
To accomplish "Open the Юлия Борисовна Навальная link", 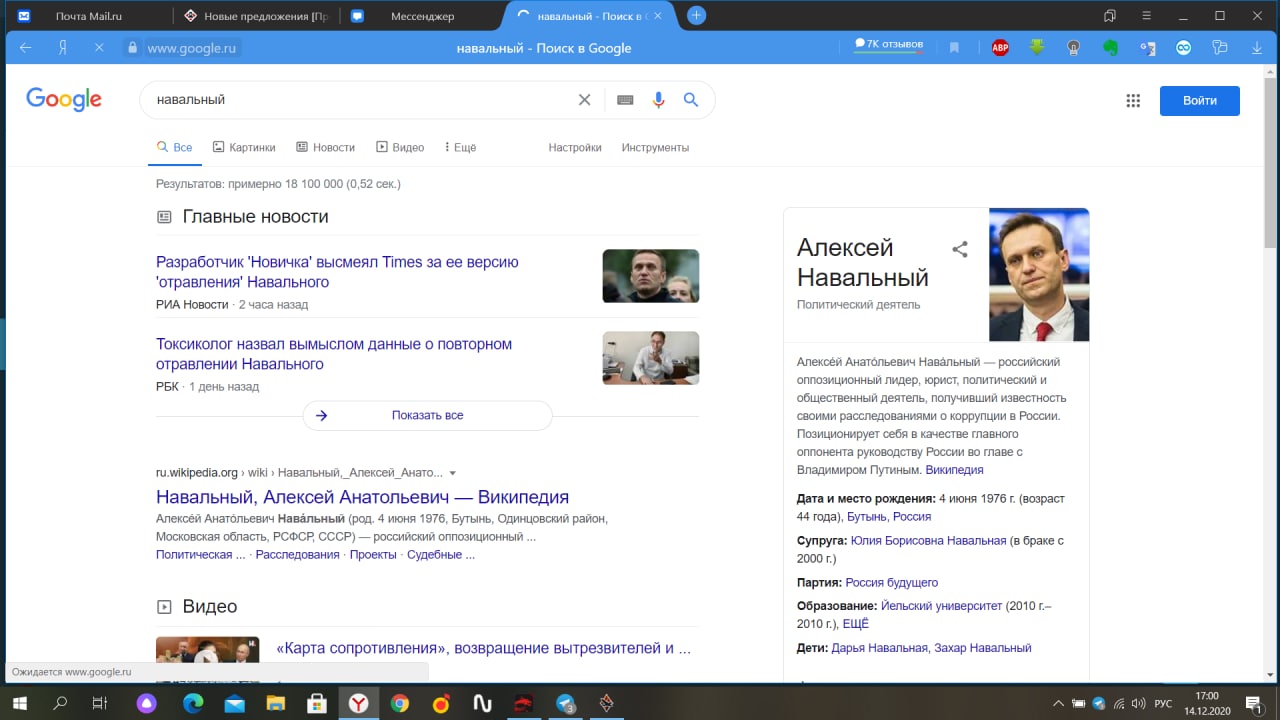I will pyautogui.click(x=928, y=540).
